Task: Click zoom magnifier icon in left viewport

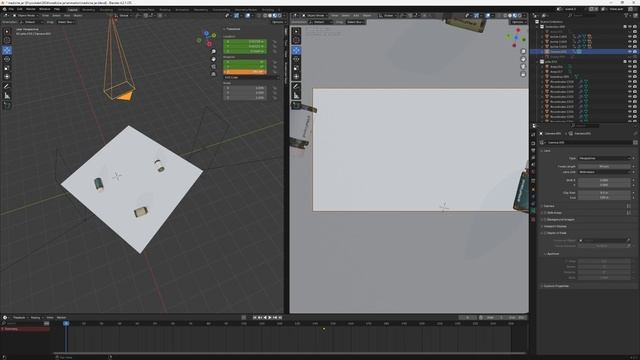Action: 213,52
